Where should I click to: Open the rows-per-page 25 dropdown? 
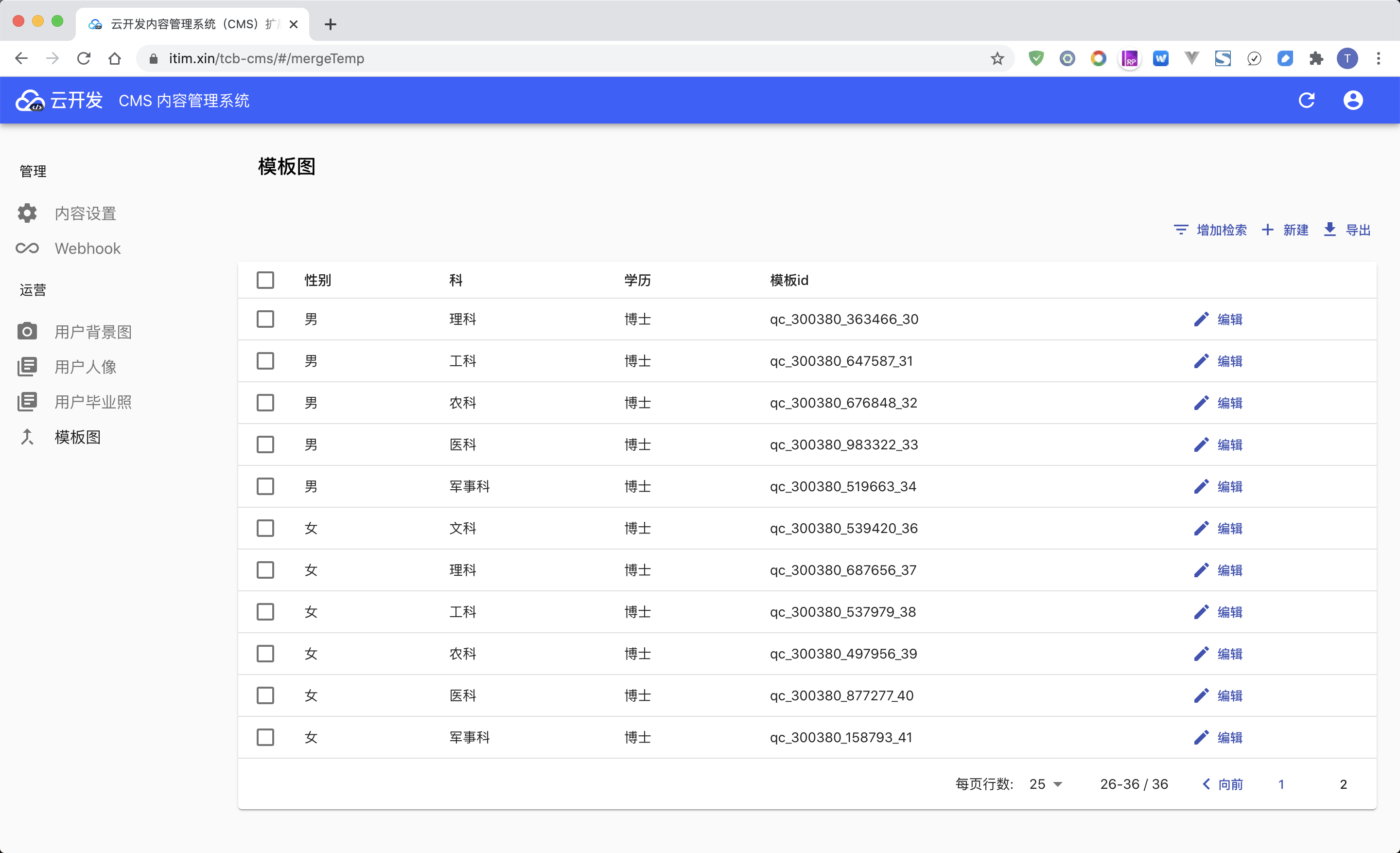click(1046, 784)
